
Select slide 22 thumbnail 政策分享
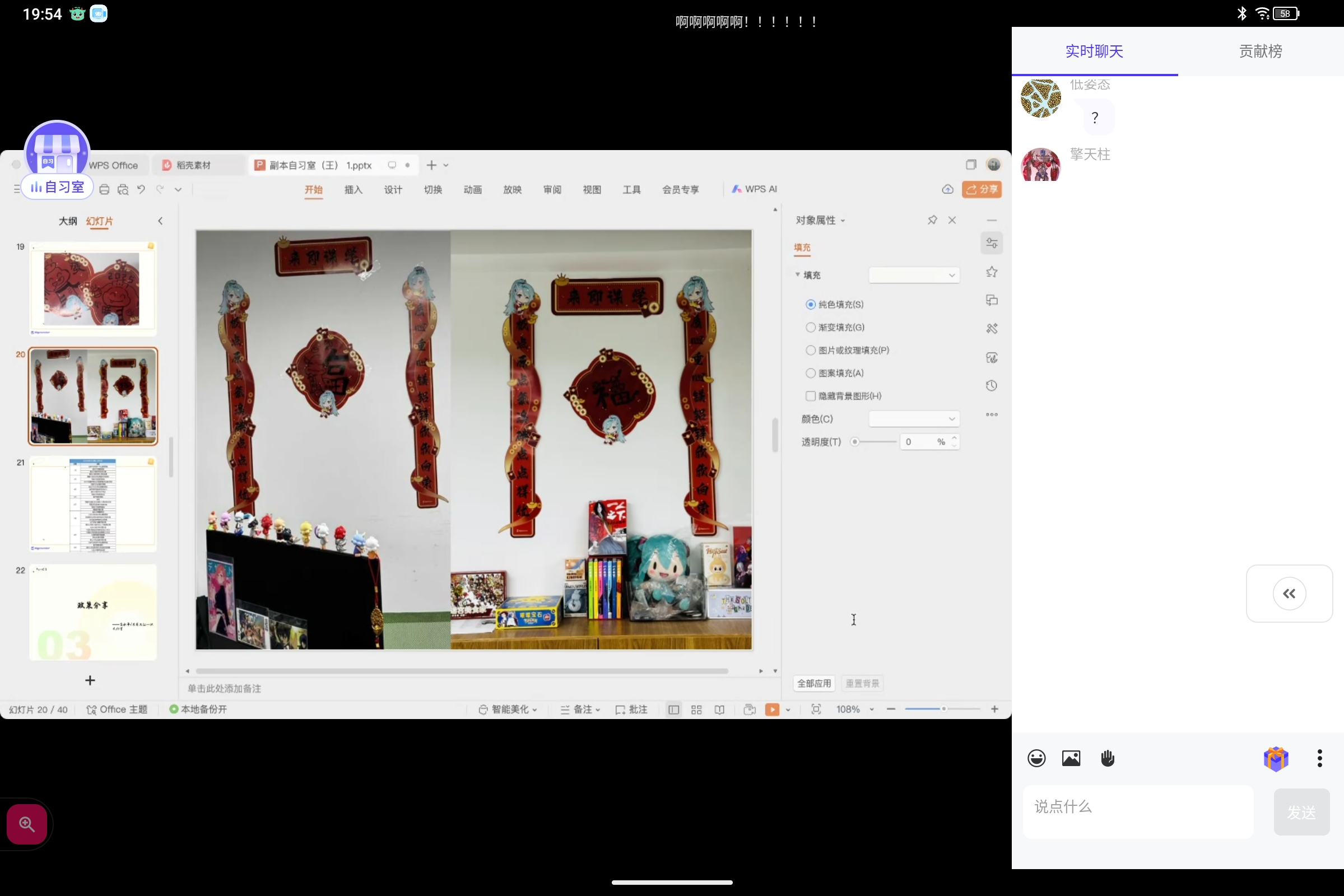[92, 612]
